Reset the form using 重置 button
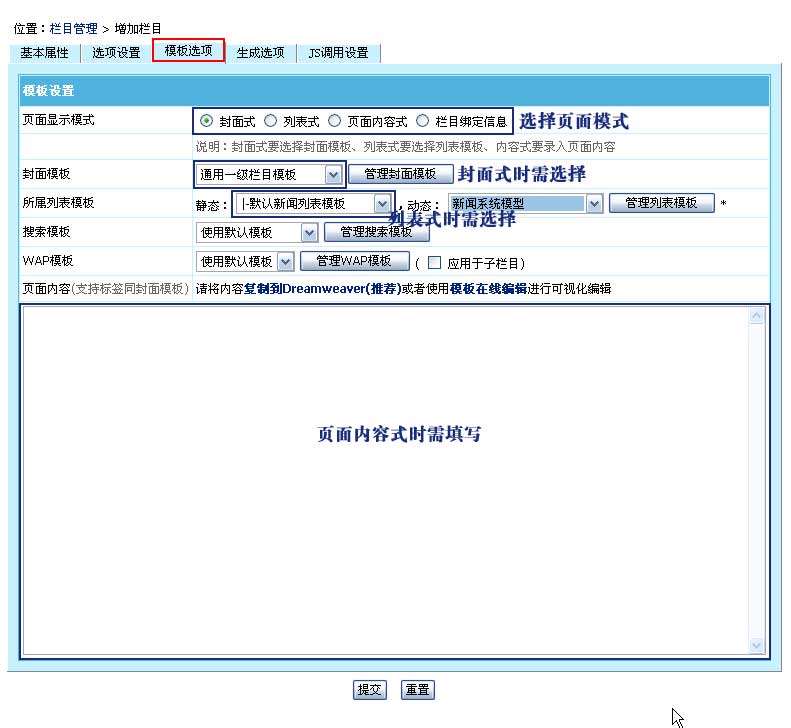 click(417, 690)
